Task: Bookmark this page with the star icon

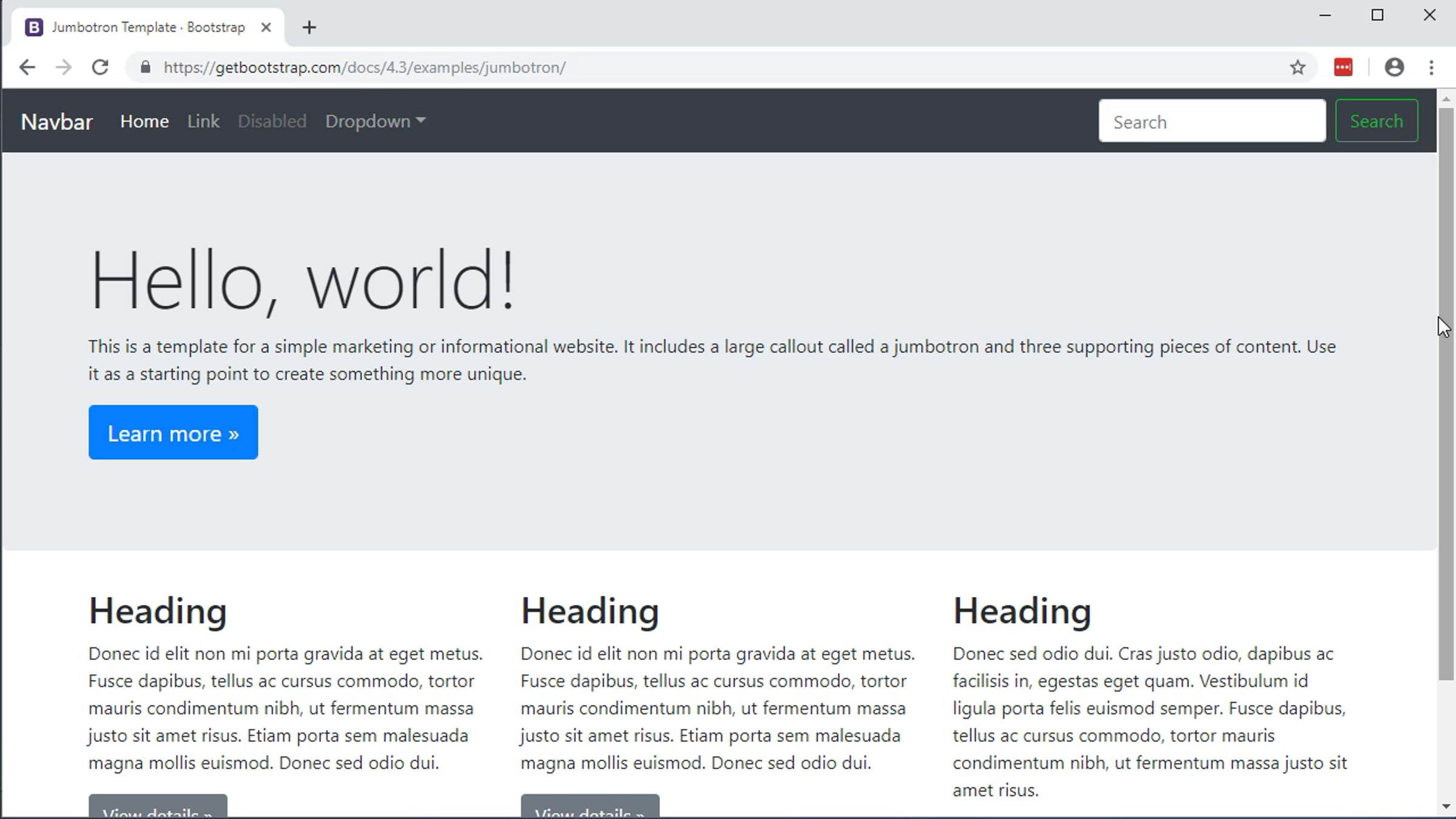Action: tap(1298, 67)
